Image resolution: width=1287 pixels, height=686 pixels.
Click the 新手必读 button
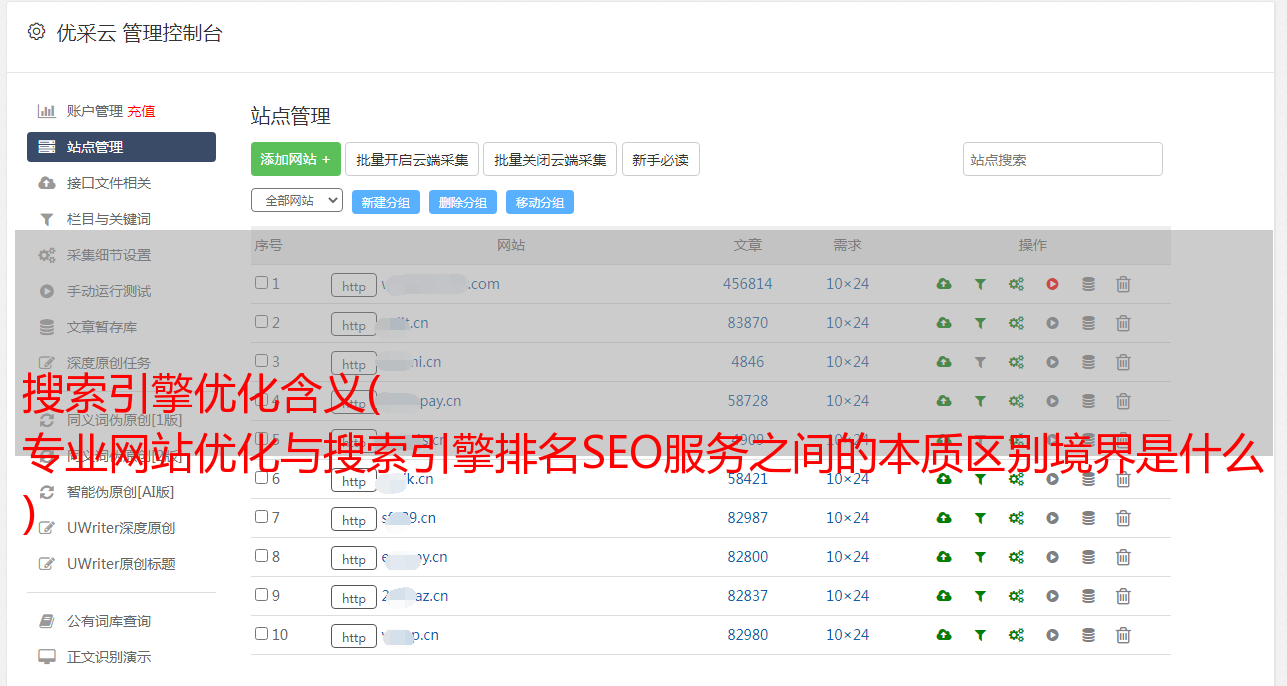(x=661, y=159)
